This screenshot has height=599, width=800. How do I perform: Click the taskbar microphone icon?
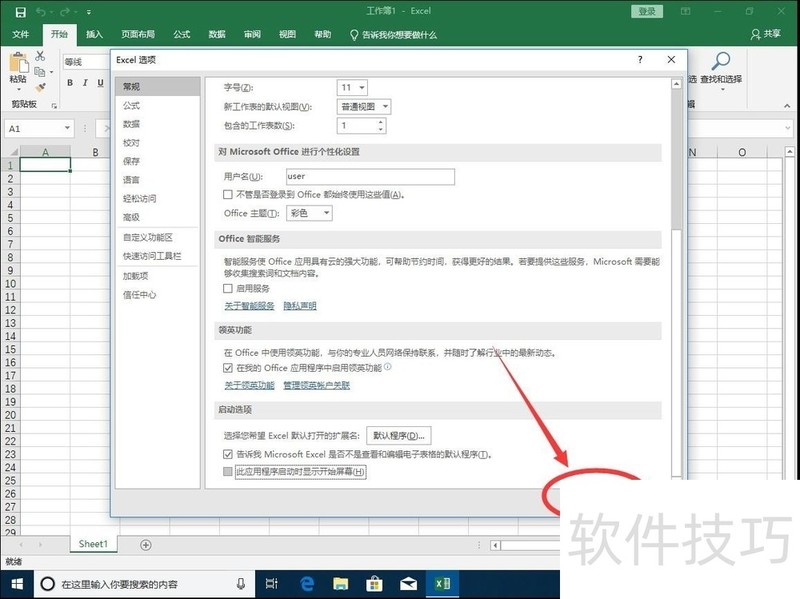coord(241,584)
